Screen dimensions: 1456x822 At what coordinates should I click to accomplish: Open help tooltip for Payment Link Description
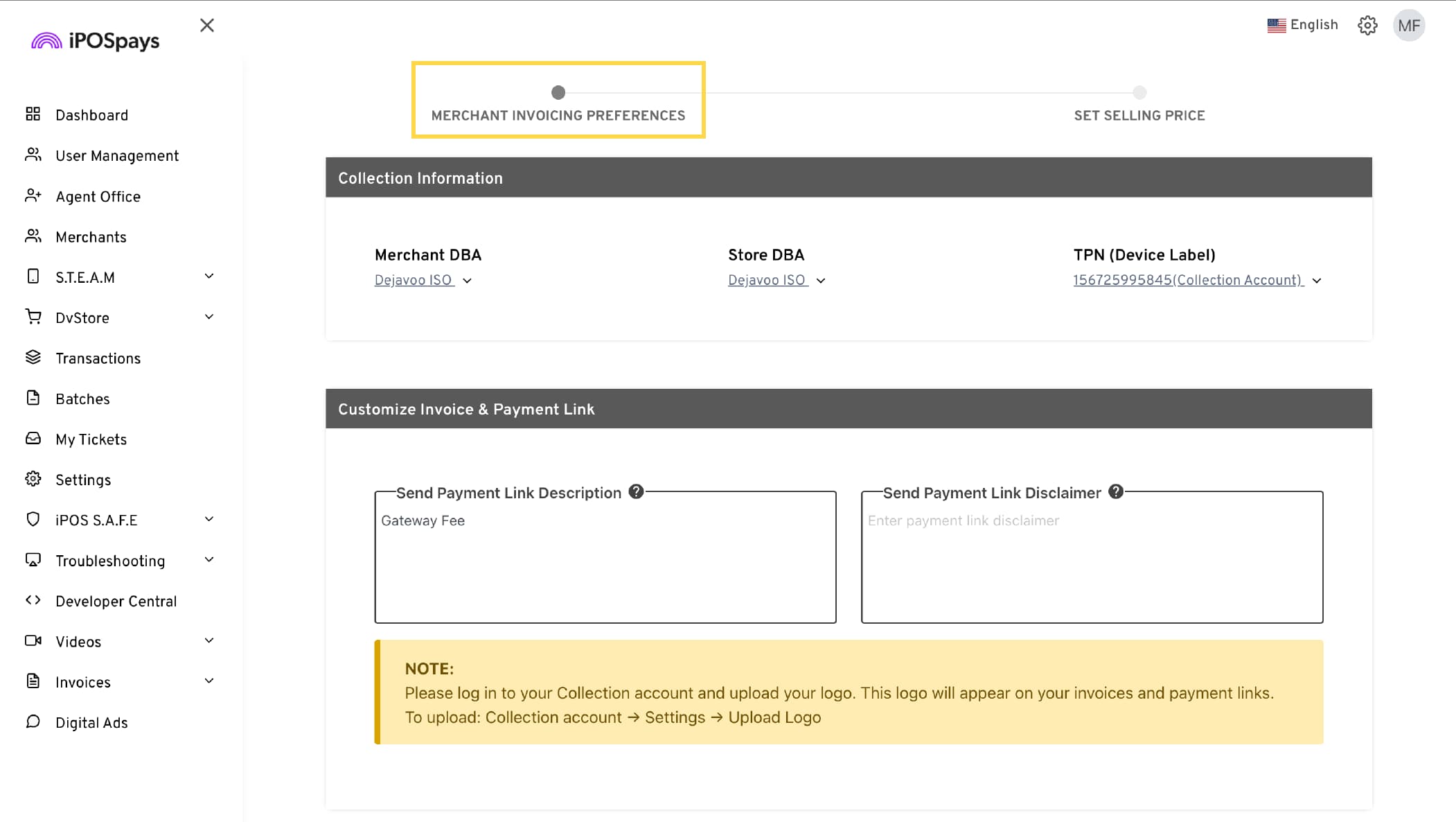(636, 492)
